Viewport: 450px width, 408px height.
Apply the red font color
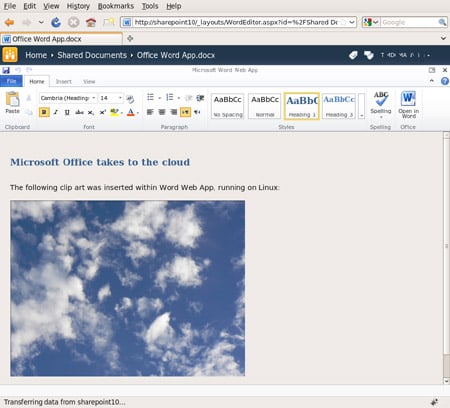[x=131, y=112]
